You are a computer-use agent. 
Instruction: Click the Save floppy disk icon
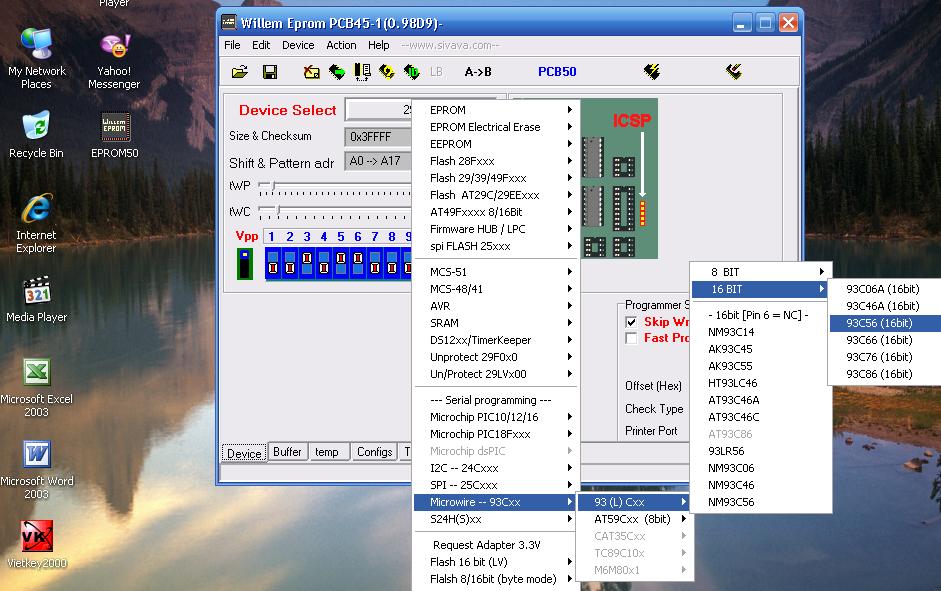(270, 72)
